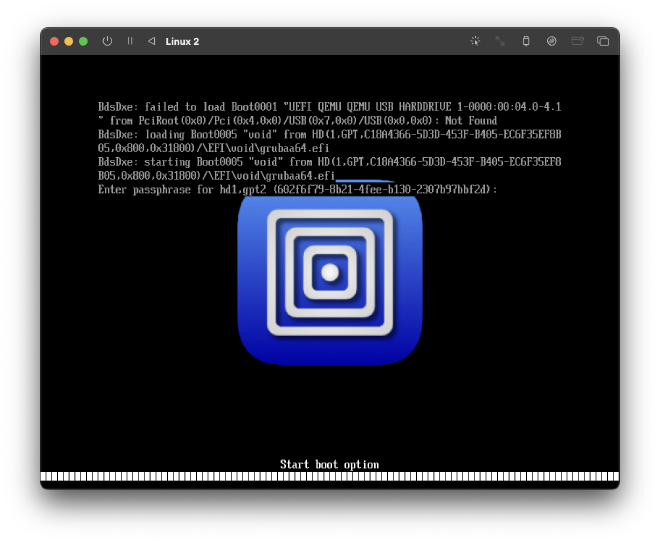Open the shared folder icon
660x543 pixels.
577,41
